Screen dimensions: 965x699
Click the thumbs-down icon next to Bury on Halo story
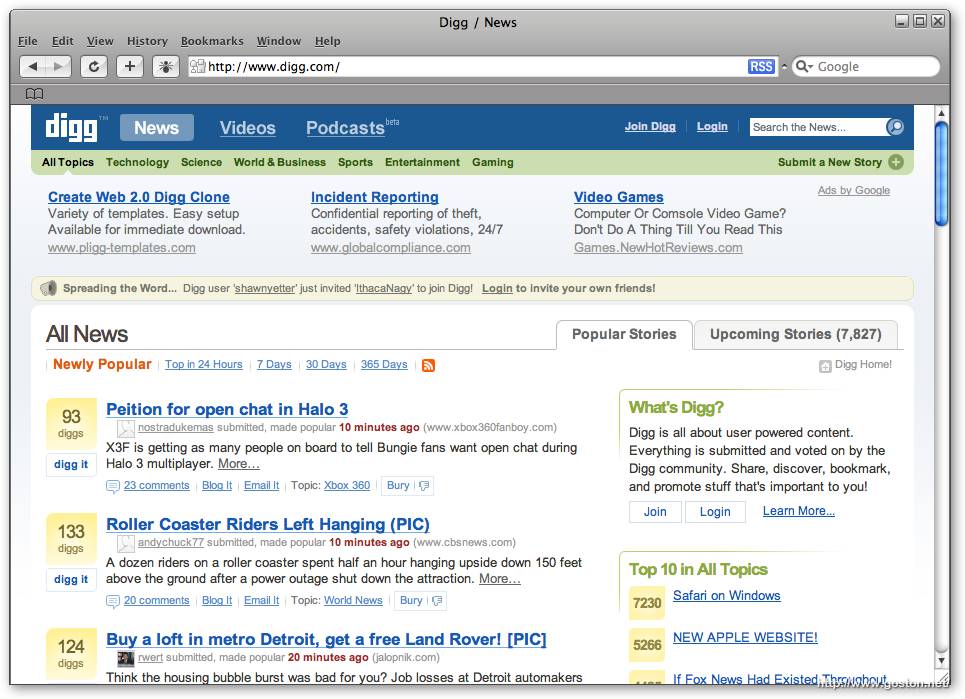[424, 485]
